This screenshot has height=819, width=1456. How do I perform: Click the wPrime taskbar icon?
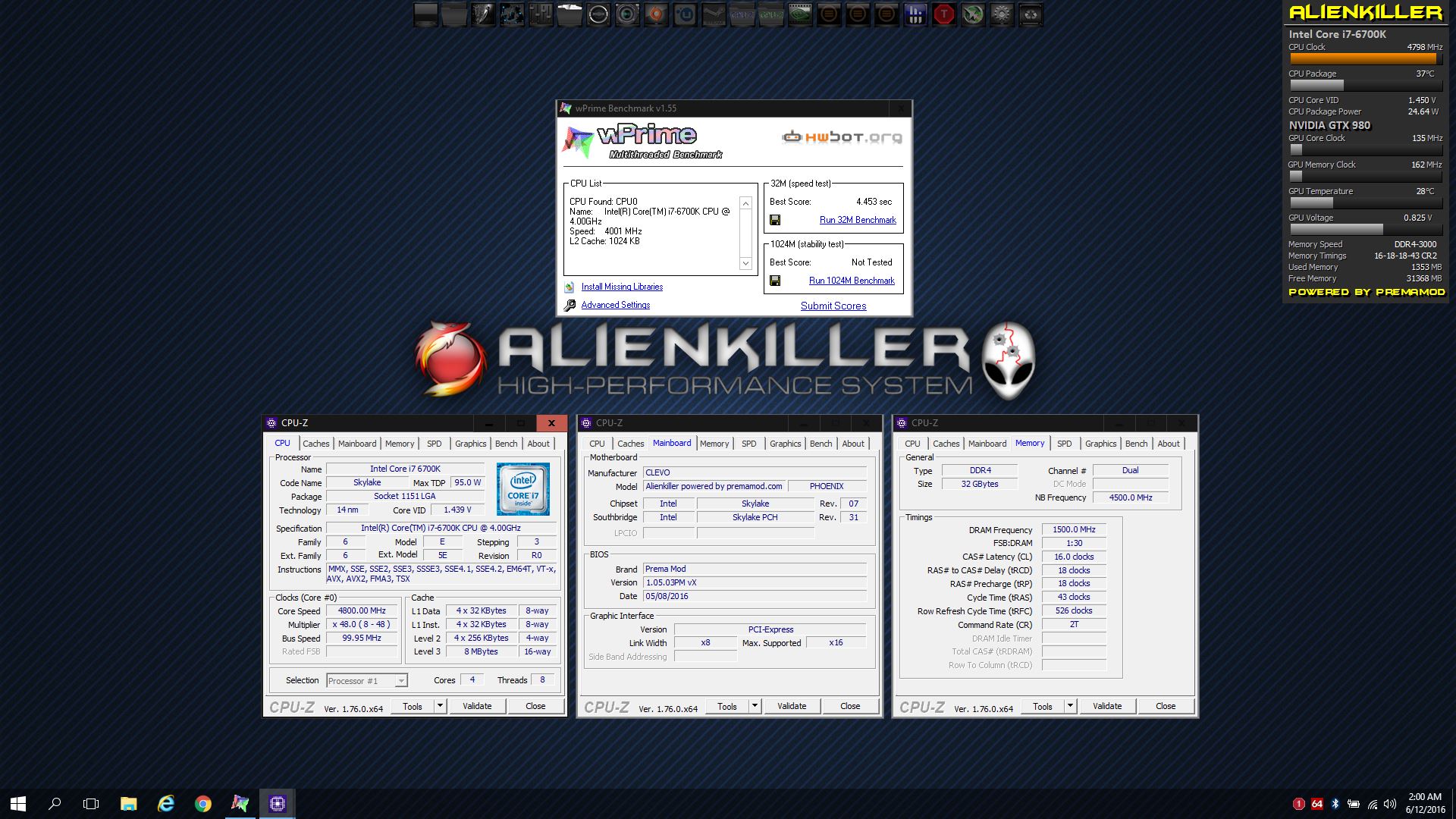240,804
